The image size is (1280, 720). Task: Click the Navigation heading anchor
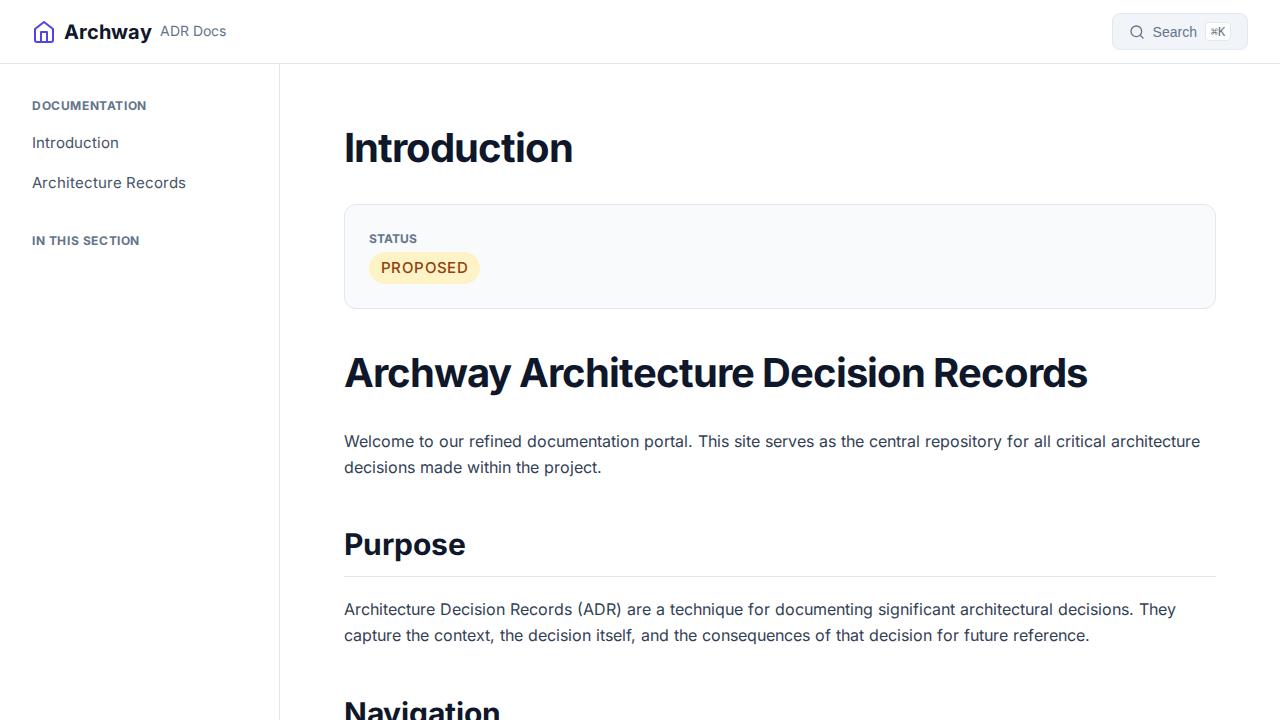pyautogui.click(x=421, y=710)
